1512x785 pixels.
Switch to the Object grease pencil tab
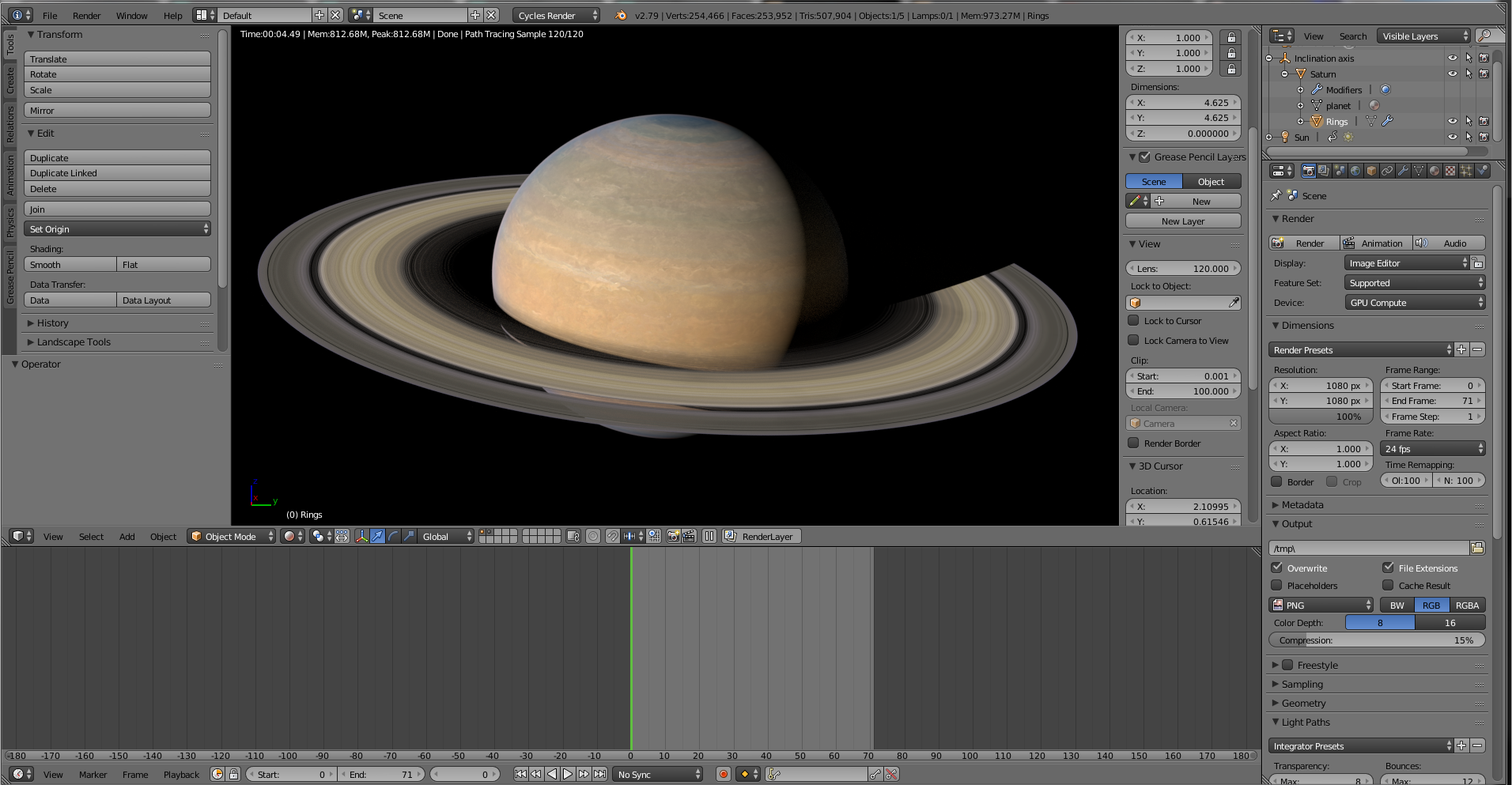click(x=1211, y=181)
